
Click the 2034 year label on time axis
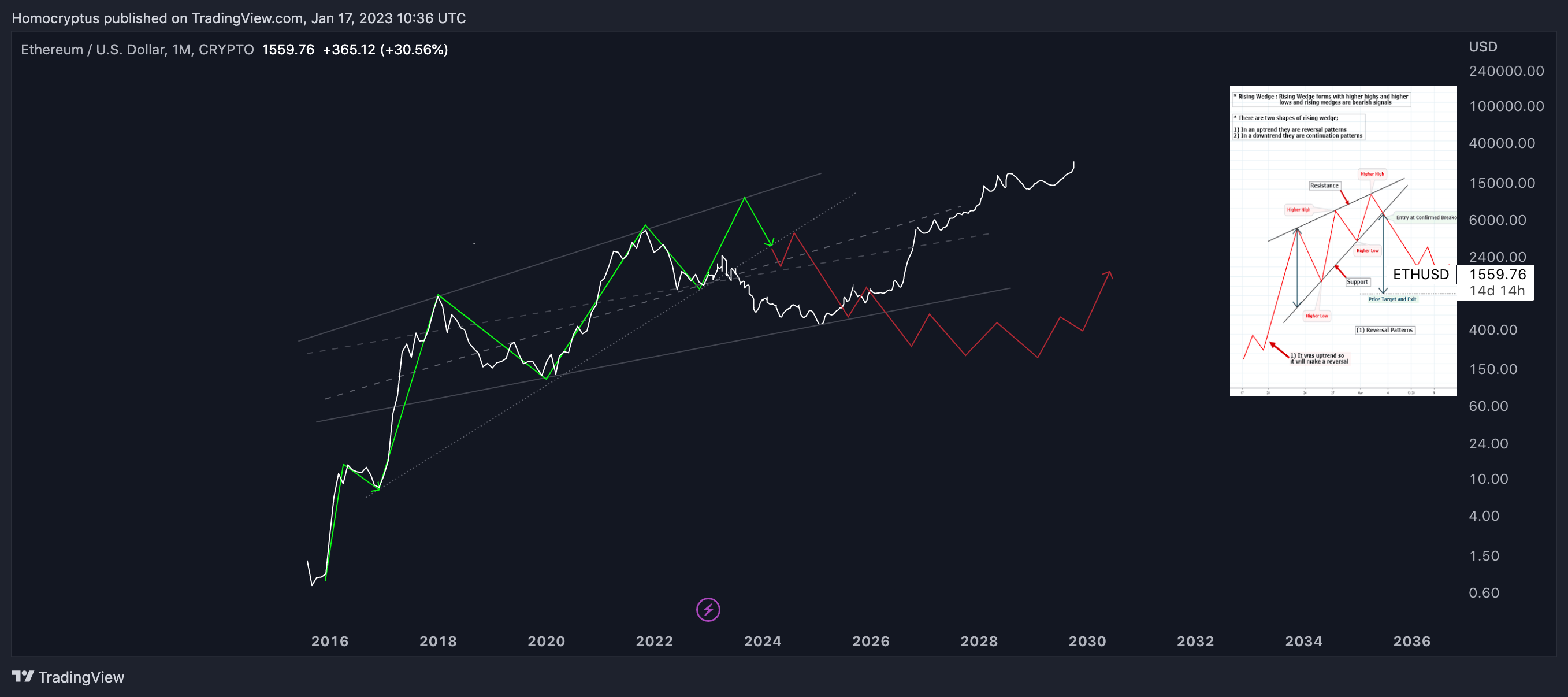1304,641
